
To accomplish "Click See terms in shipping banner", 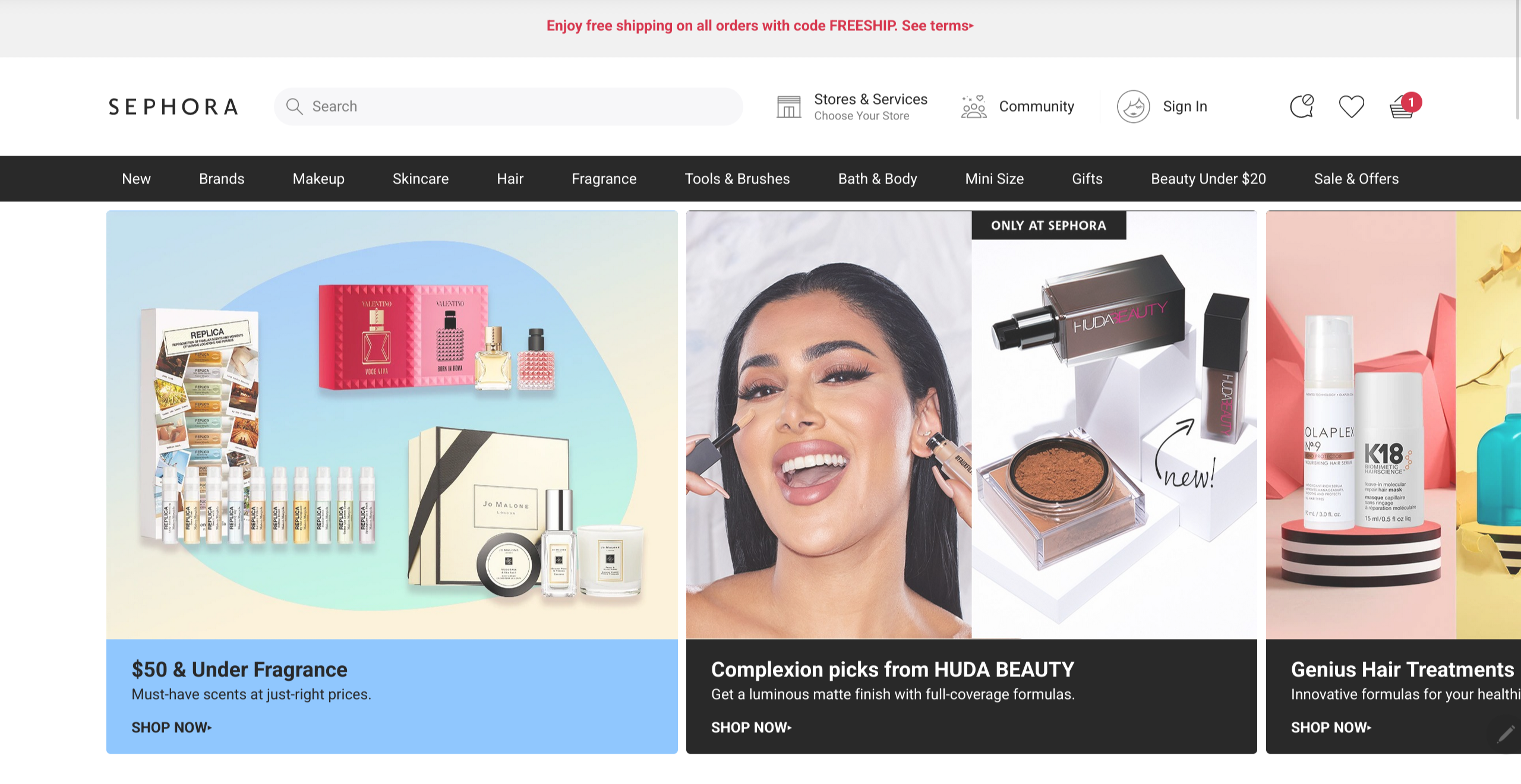I will 938,26.
